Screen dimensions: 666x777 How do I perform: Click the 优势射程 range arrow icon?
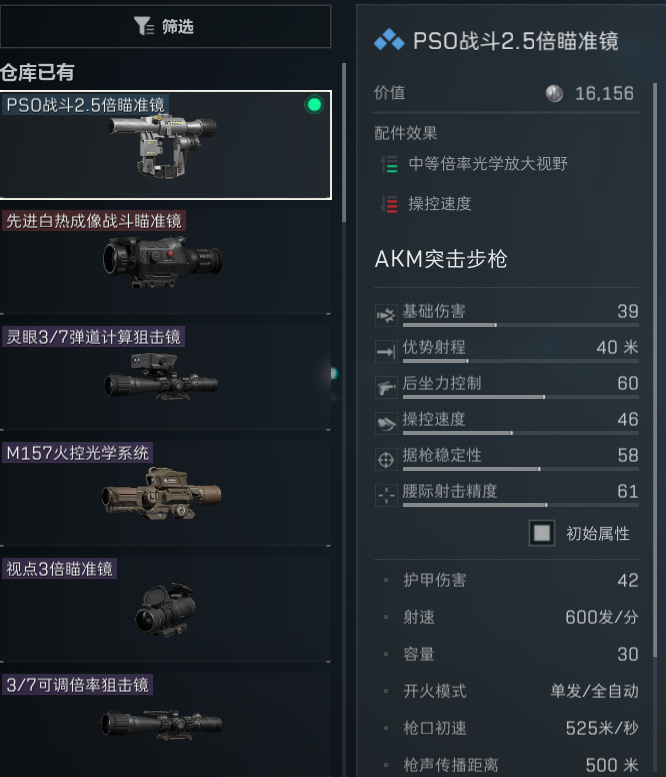click(386, 351)
